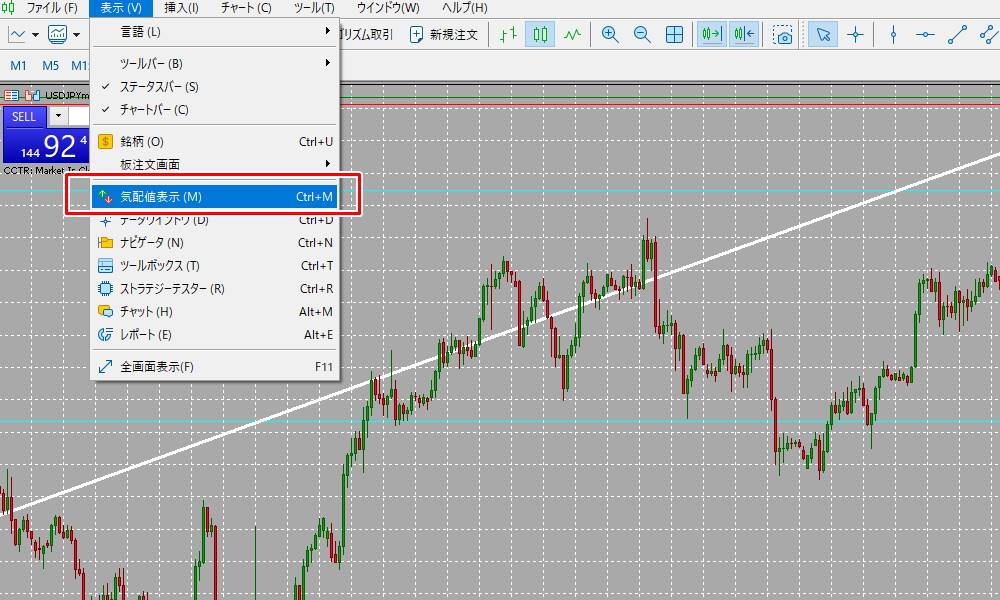The image size is (1000, 600).
Task: Select the candlestick chart icon
Action: click(x=540, y=34)
